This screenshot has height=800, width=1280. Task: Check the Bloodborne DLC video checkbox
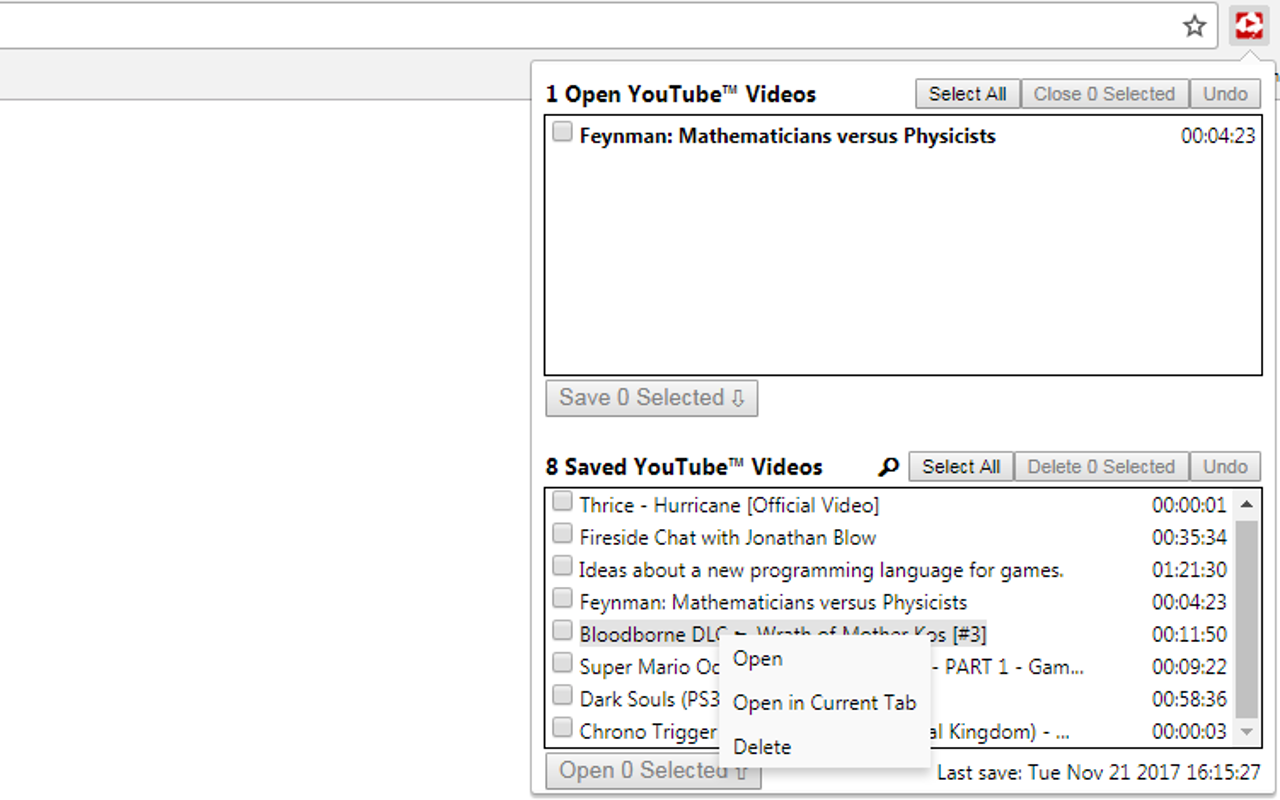(x=563, y=630)
